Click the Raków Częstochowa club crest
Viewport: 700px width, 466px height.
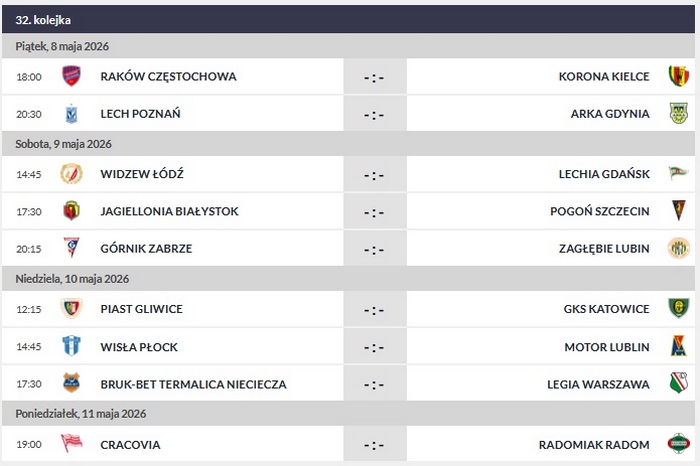point(71,76)
